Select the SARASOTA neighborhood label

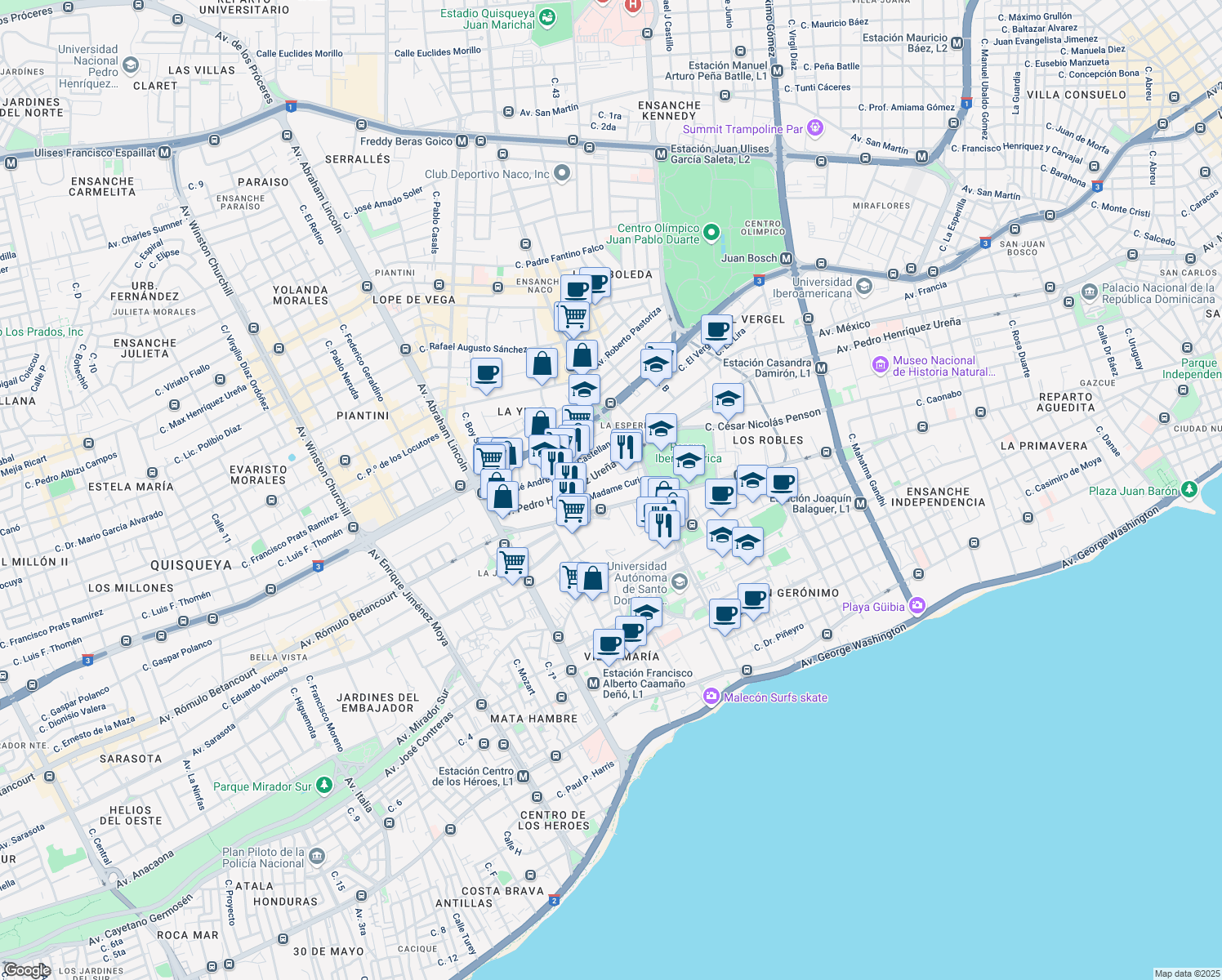pyautogui.click(x=131, y=759)
